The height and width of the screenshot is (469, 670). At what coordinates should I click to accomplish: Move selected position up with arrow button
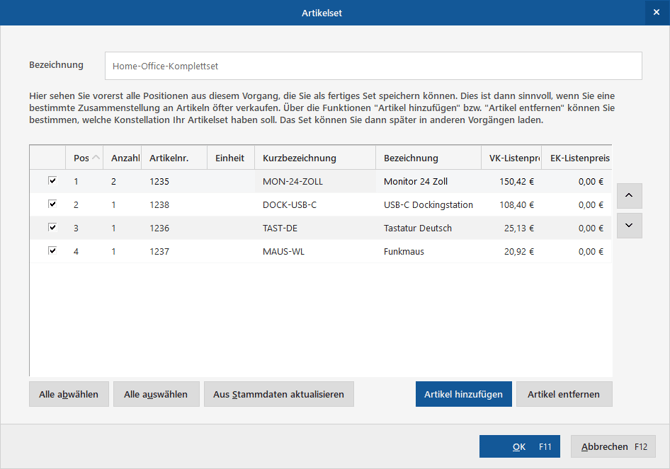pos(629,196)
